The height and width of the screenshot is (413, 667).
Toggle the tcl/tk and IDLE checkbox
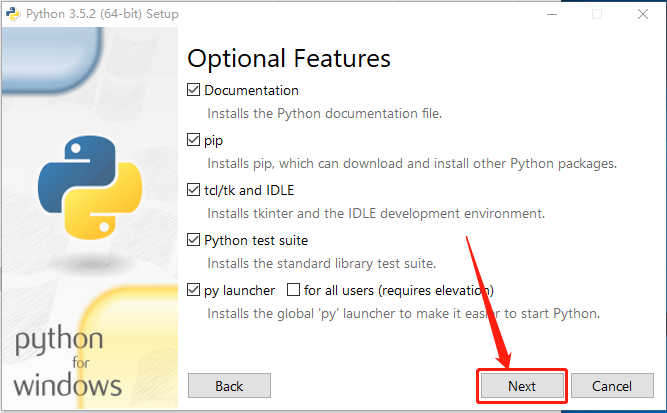tap(194, 190)
